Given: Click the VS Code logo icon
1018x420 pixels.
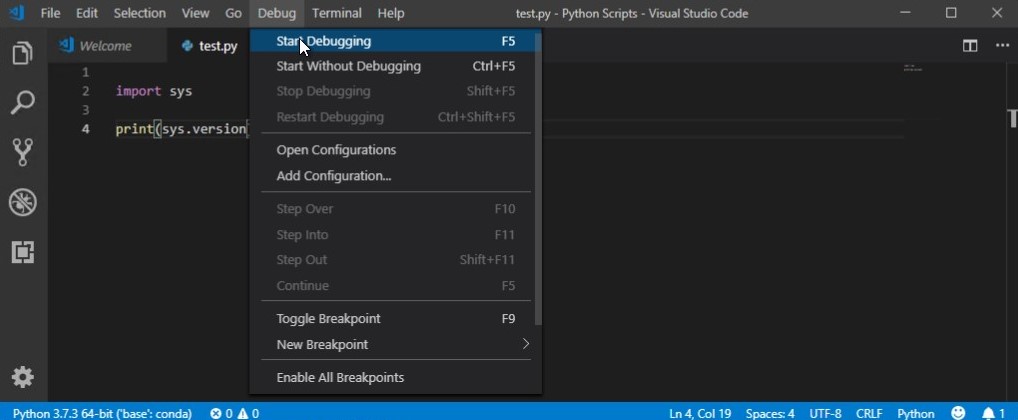Looking at the screenshot, I should [16, 12].
